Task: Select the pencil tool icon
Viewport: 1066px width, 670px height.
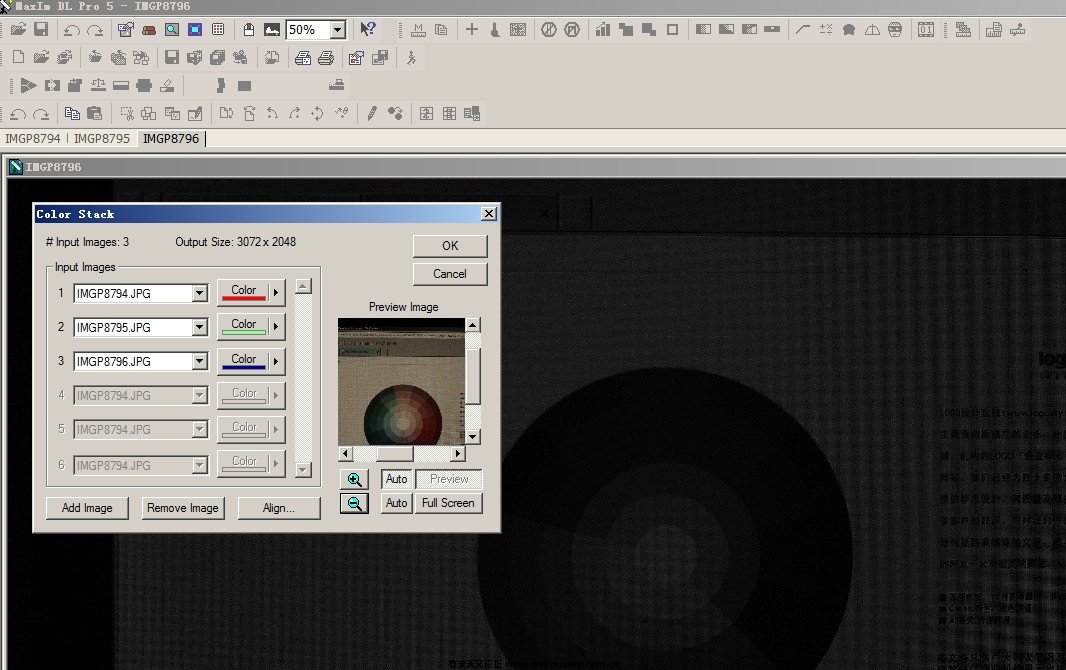Action: click(x=371, y=113)
